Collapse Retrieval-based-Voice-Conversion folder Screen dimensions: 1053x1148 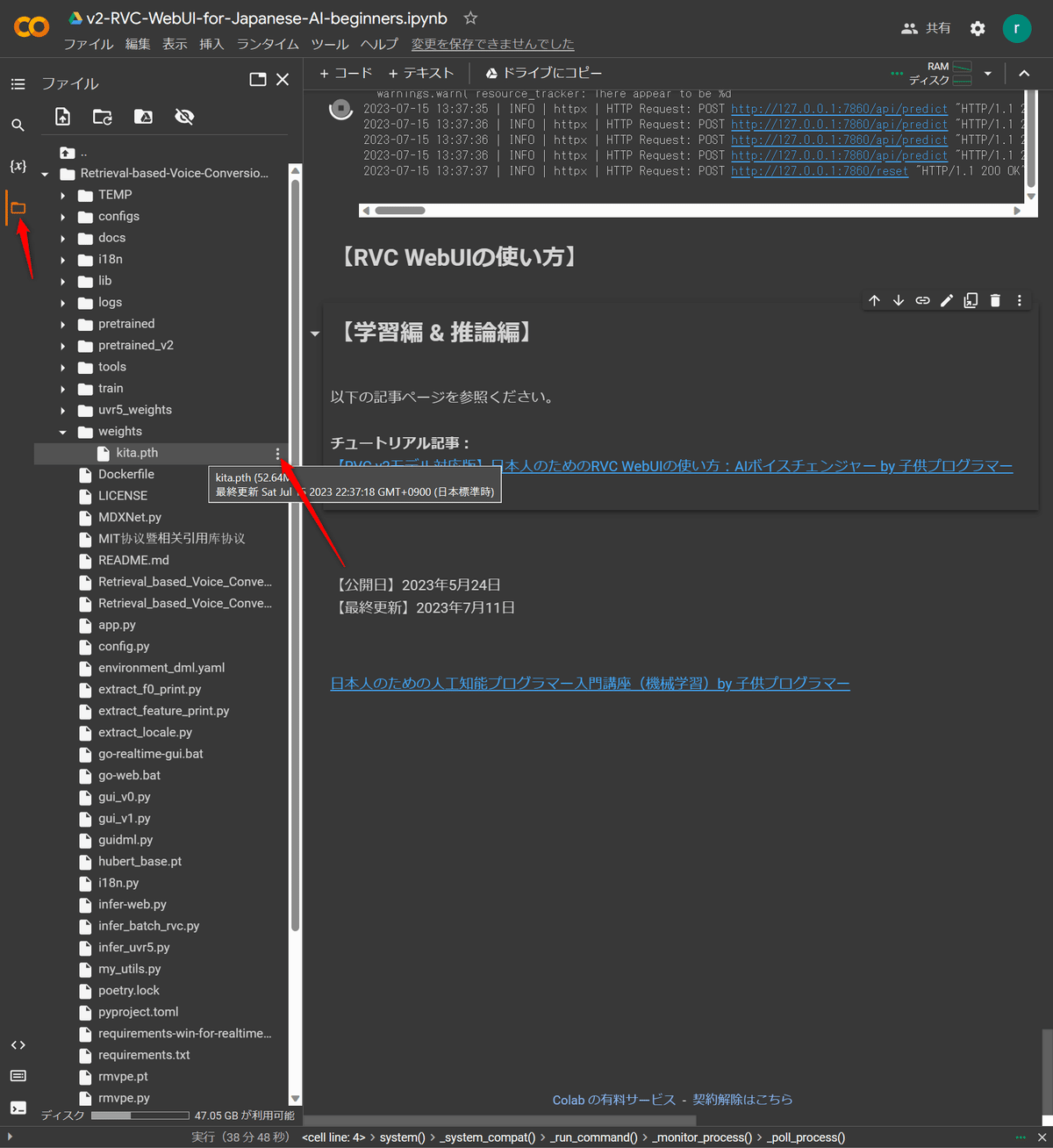45,174
